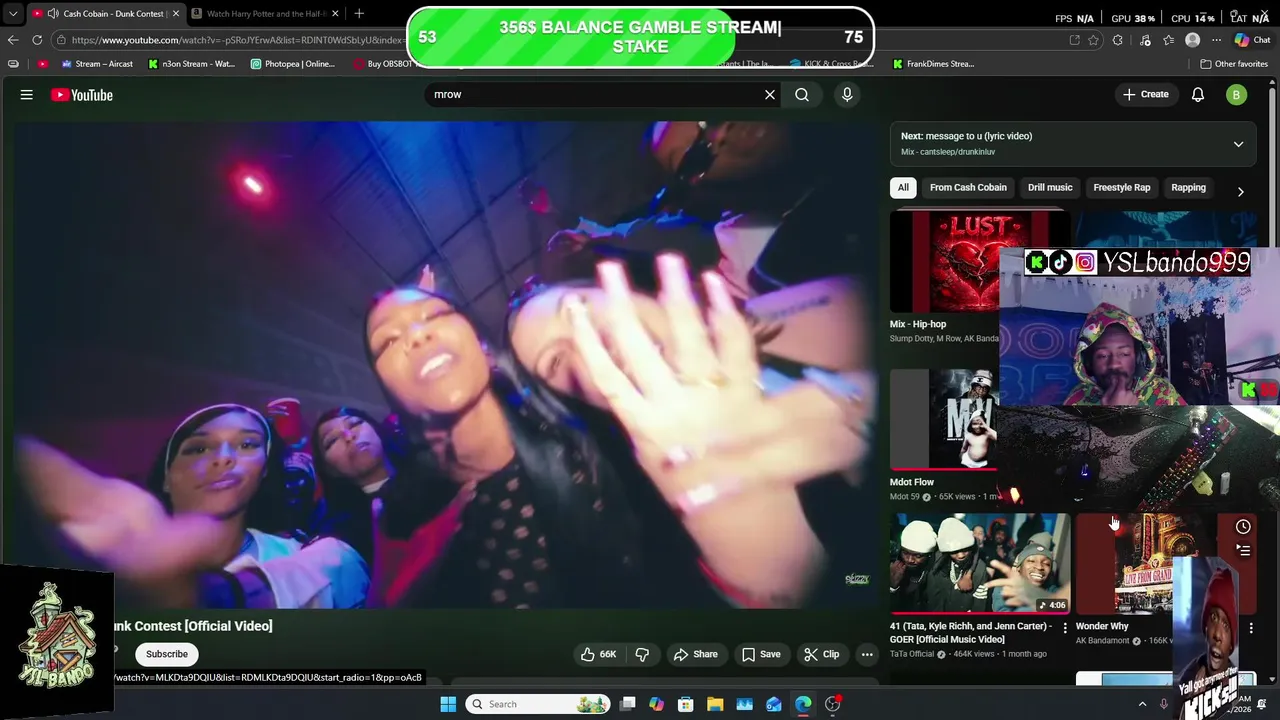
Task: Open File Explorer from taskbar
Action: point(715,704)
